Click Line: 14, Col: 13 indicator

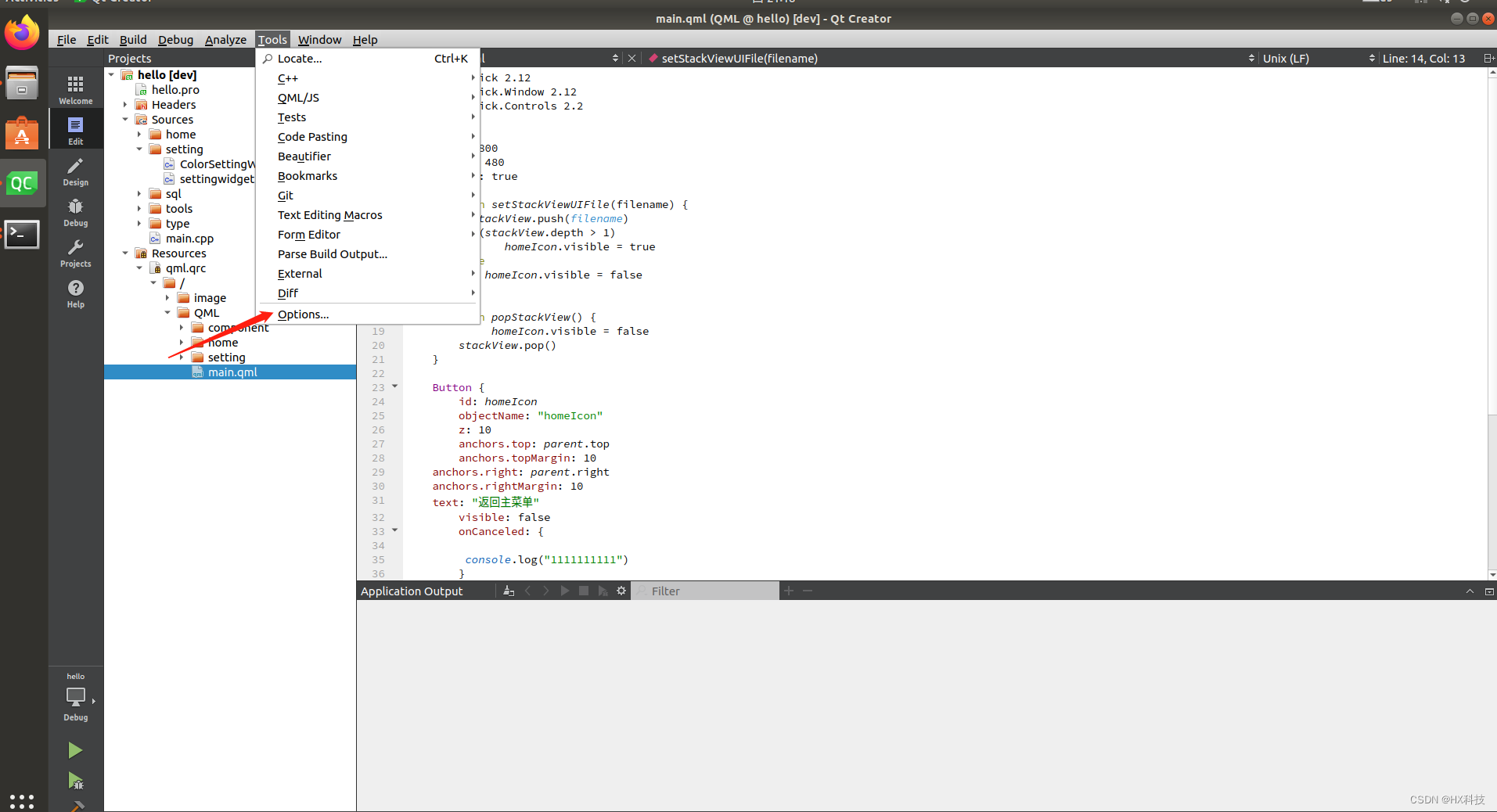pyautogui.click(x=1423, y=59)
